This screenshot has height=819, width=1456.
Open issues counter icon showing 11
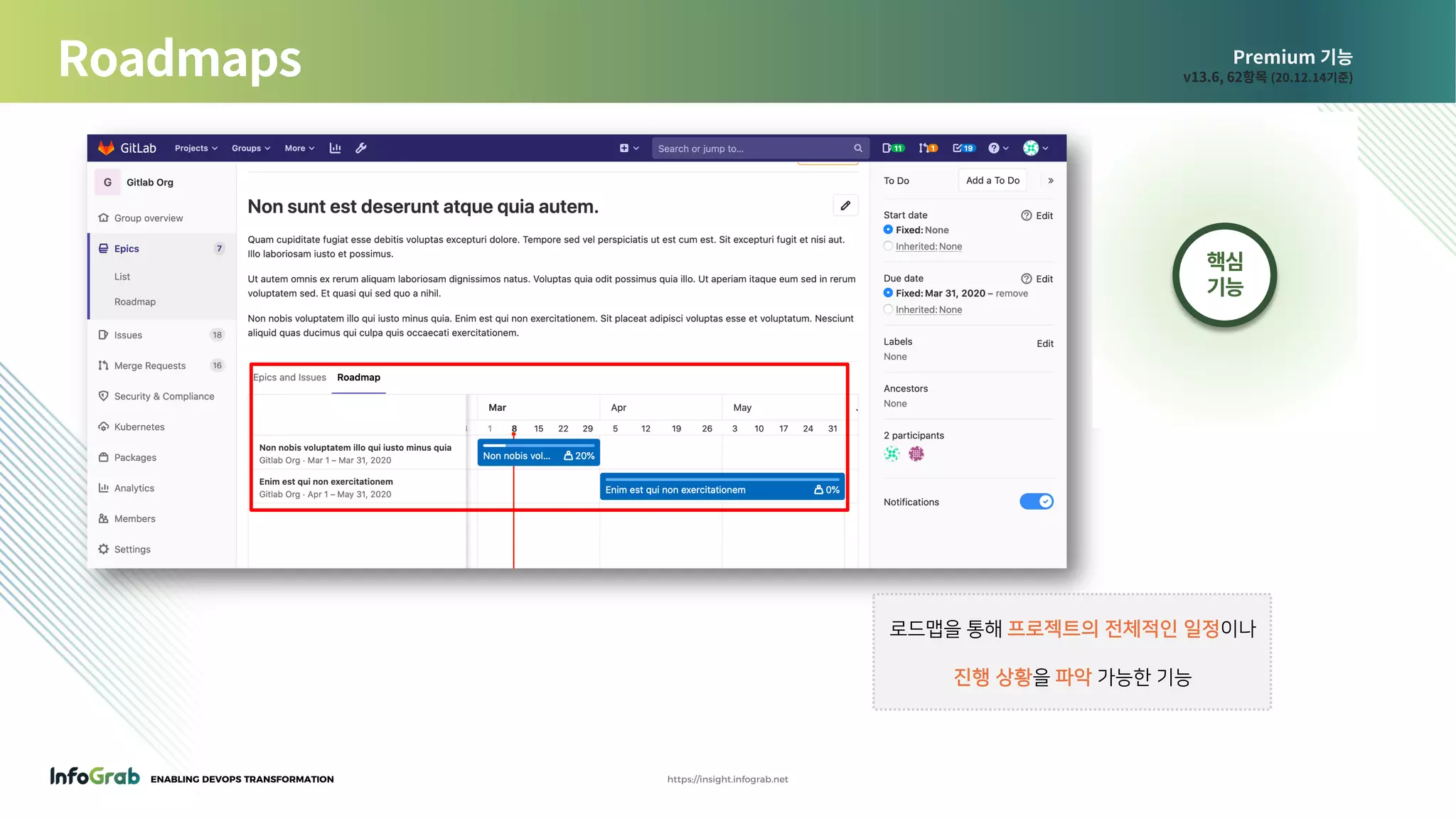893,148
